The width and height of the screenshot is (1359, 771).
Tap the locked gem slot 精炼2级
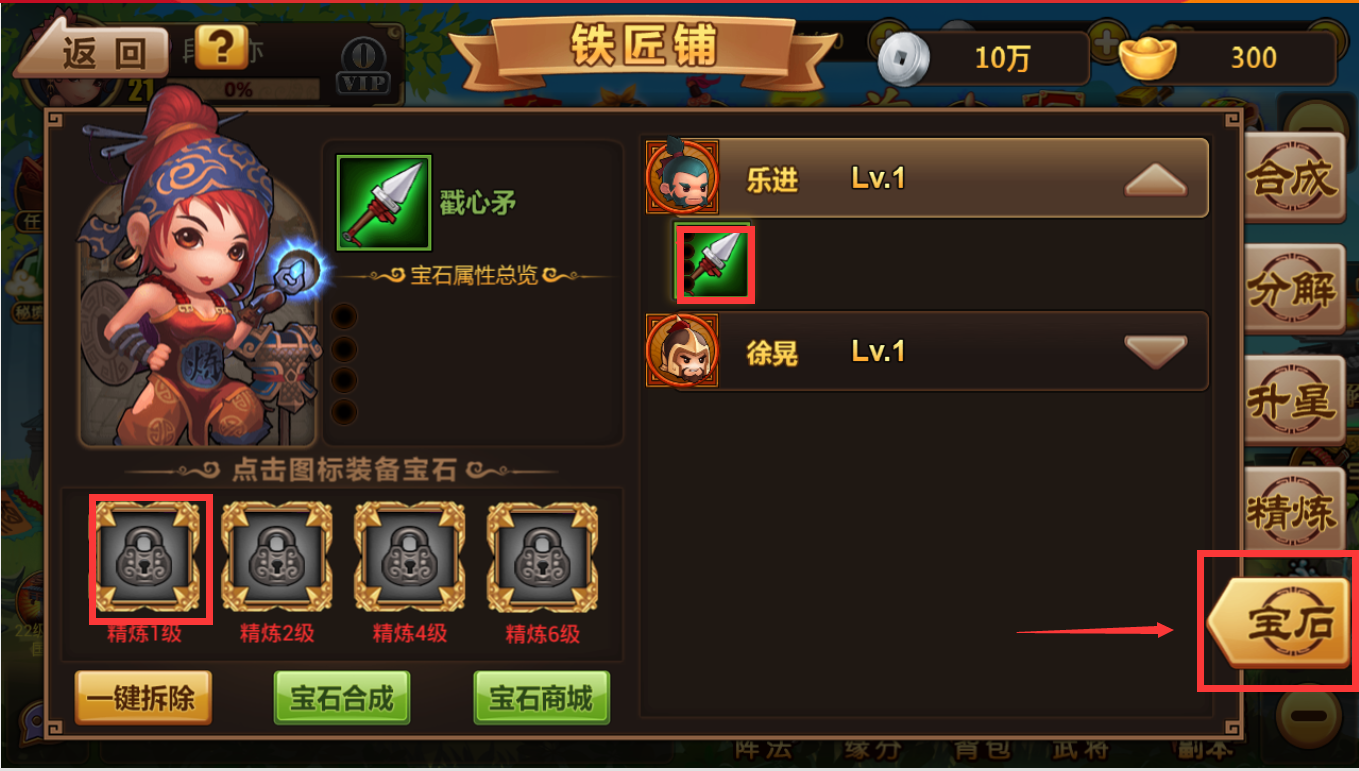pos(277,557)
